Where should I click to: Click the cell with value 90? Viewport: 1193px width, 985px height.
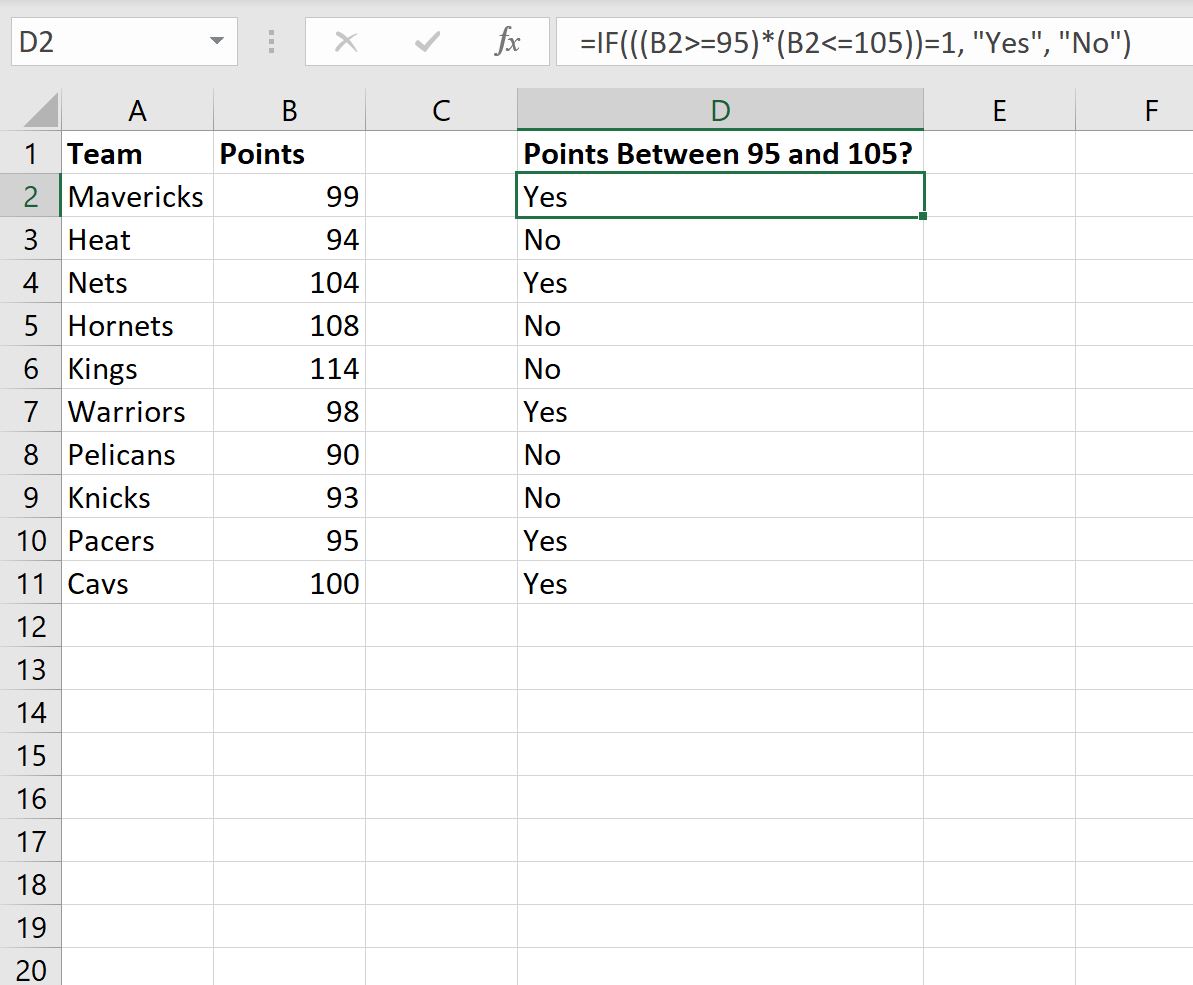pos(289,454)
